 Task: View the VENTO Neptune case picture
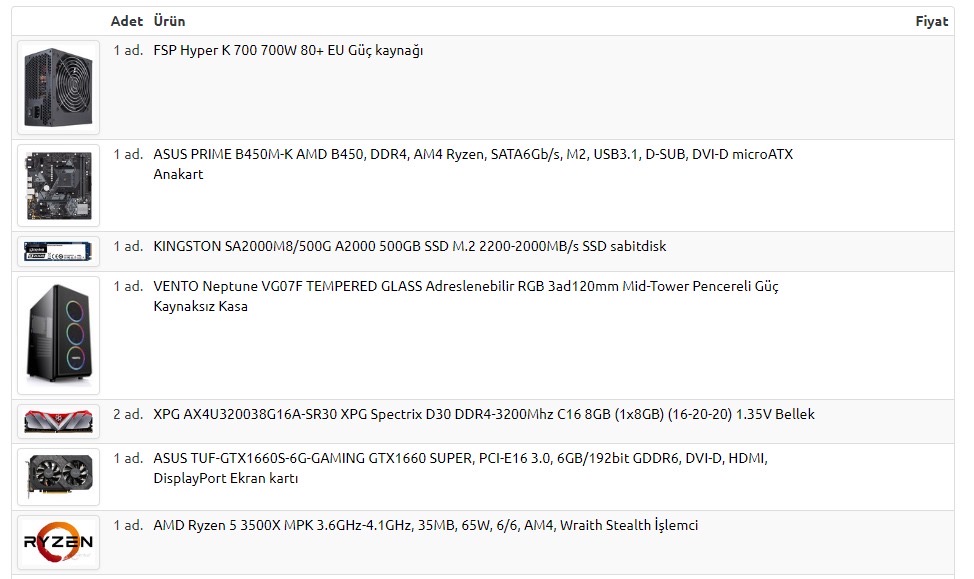58,335
